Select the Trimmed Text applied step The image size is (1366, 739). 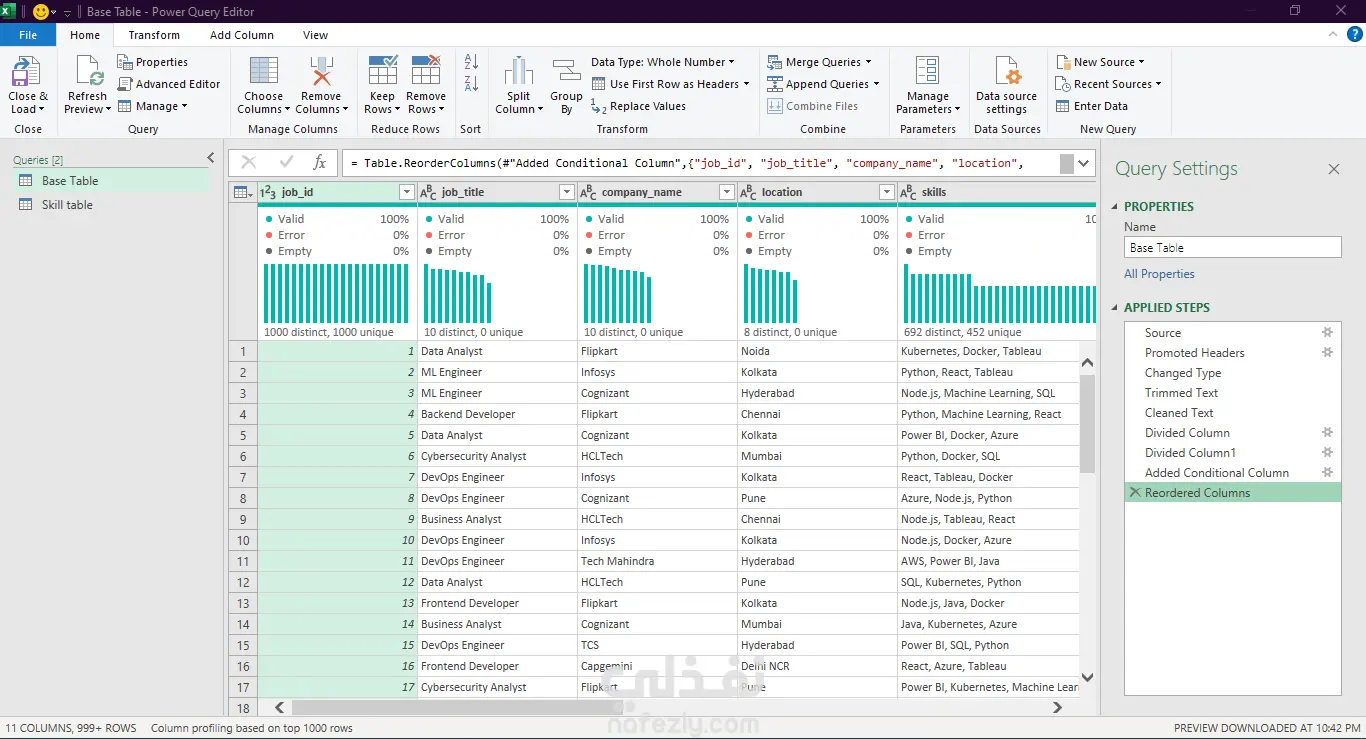tap(1181, 393)
